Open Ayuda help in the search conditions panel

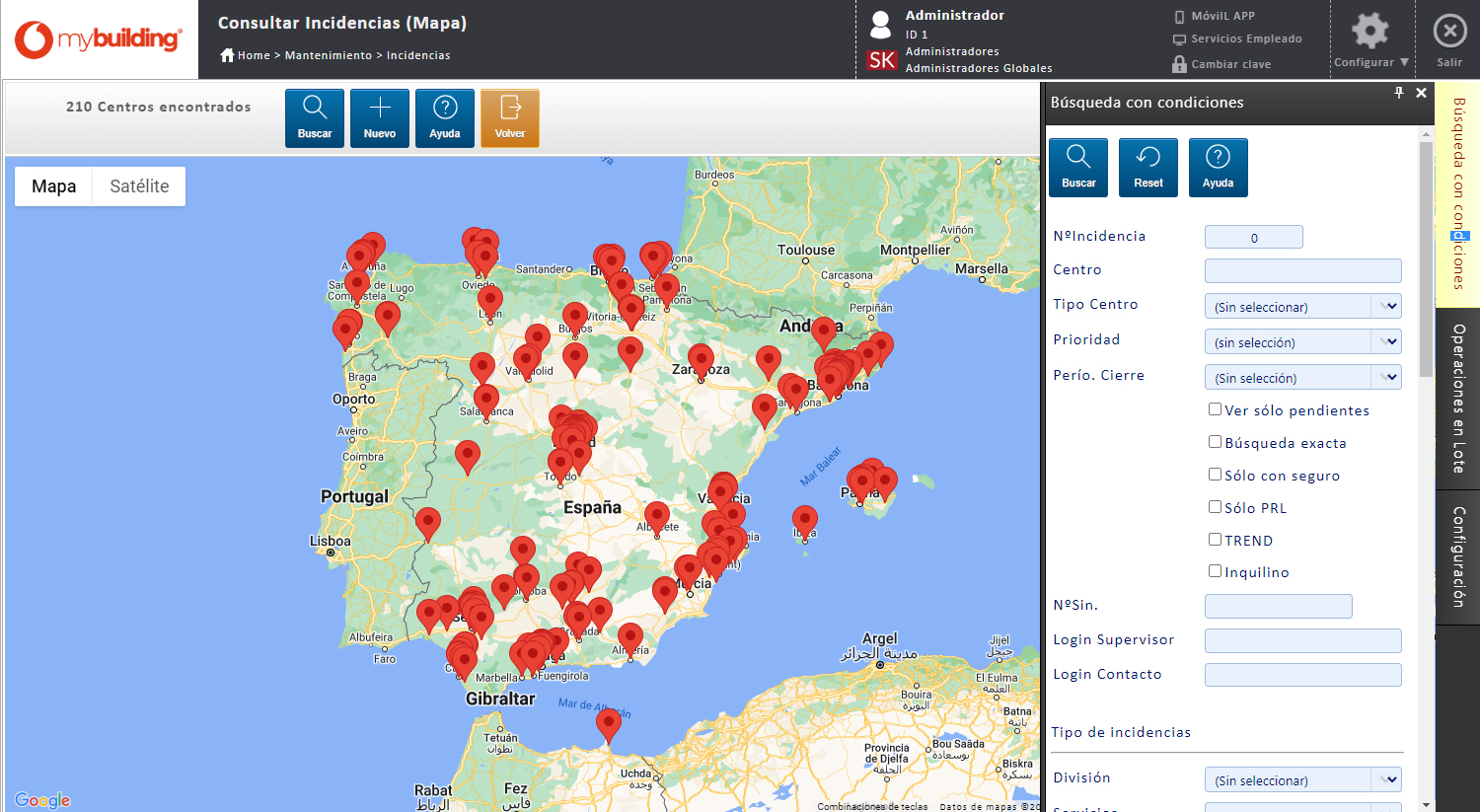click(x=1218, y=167)
